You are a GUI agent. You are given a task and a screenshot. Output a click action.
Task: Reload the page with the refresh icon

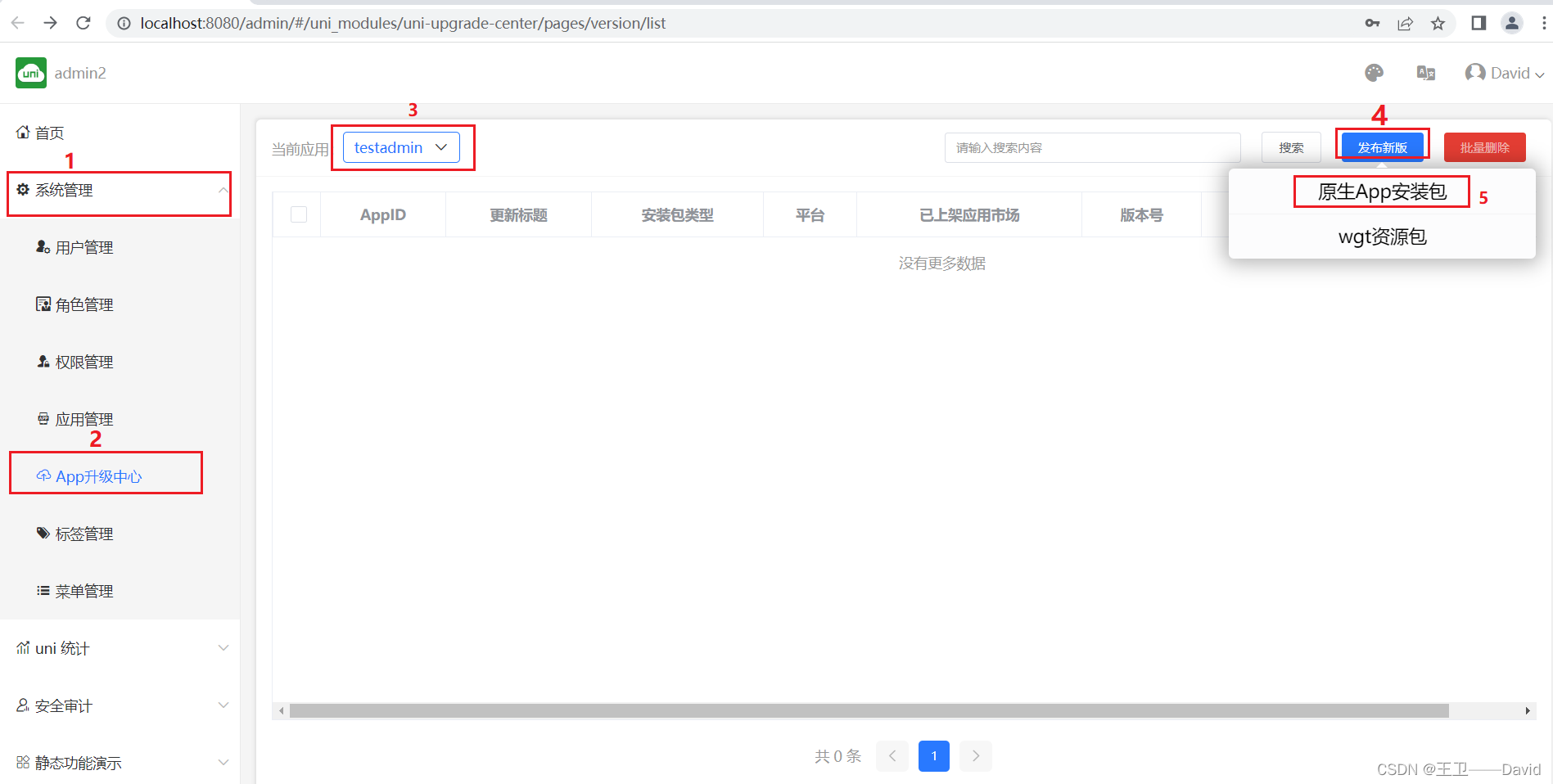[84, 23]
